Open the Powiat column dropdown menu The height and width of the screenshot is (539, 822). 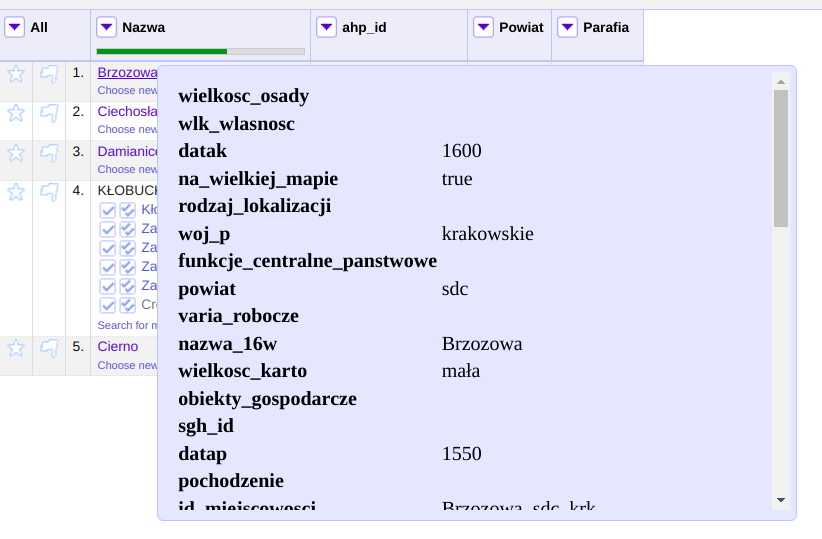[483, 27]
